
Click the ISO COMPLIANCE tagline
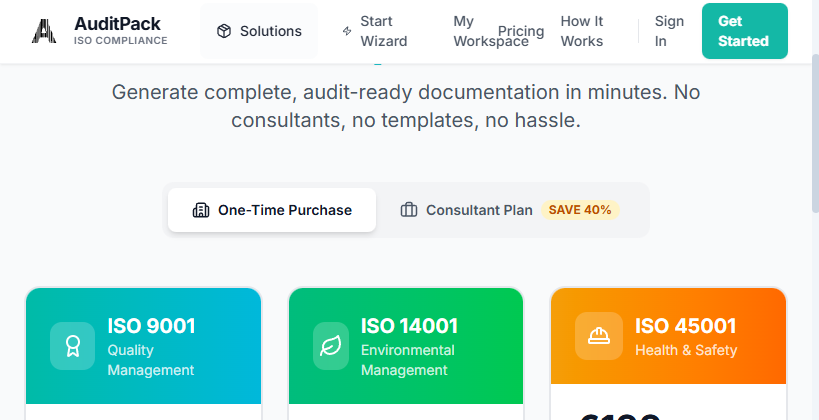(x=121, y=41)
